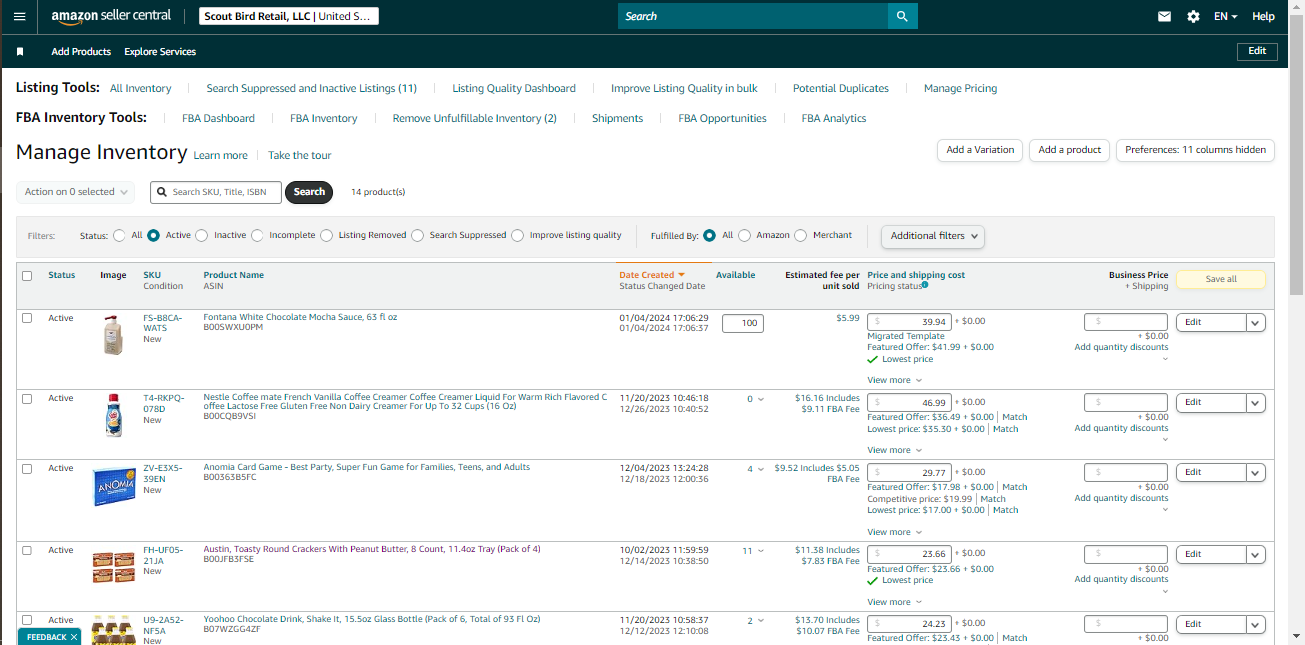The width and height of the screenshot is (1305, 645).
Task: Select Fulfilled By Amazon option
Action: [x=743, y=236]
